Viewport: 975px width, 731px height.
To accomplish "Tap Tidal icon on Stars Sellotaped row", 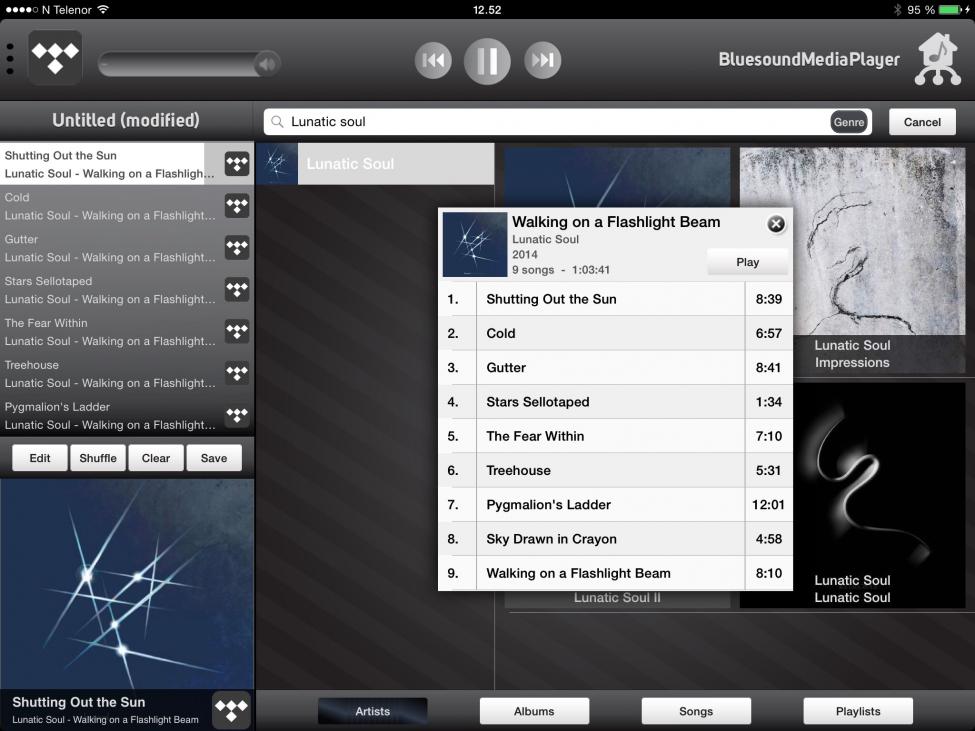I will pyautogui.click(x=237, y=289).
